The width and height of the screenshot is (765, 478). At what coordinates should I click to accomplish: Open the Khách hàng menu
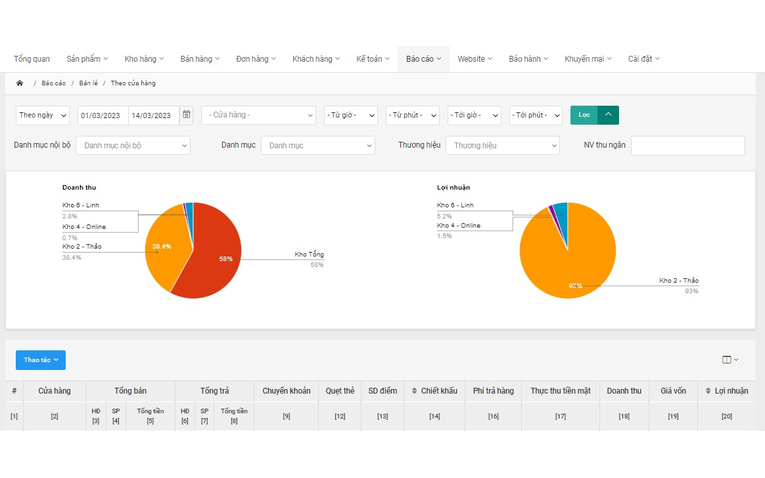pos(316,59)
